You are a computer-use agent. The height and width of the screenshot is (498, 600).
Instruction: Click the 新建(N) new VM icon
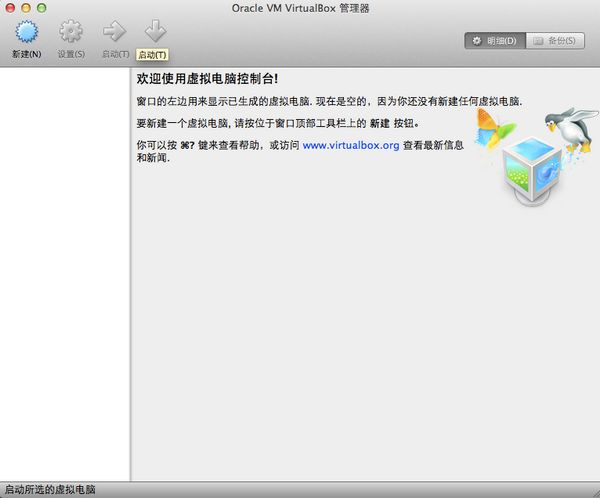click(26, 32)
